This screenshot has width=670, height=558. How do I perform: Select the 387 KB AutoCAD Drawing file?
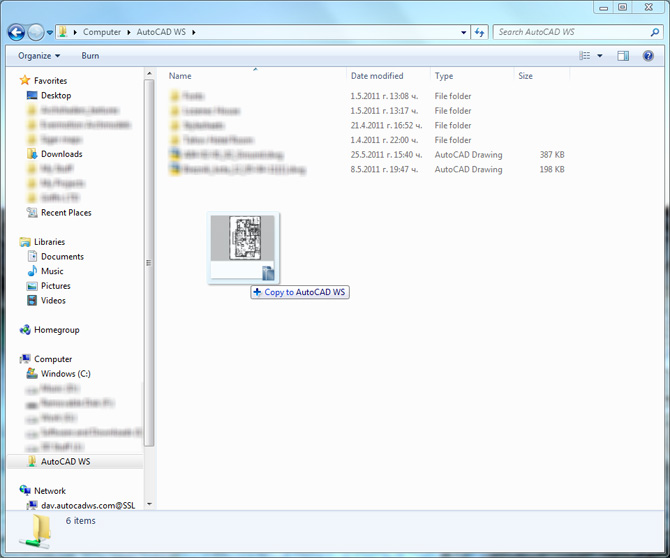click(367, 155)
